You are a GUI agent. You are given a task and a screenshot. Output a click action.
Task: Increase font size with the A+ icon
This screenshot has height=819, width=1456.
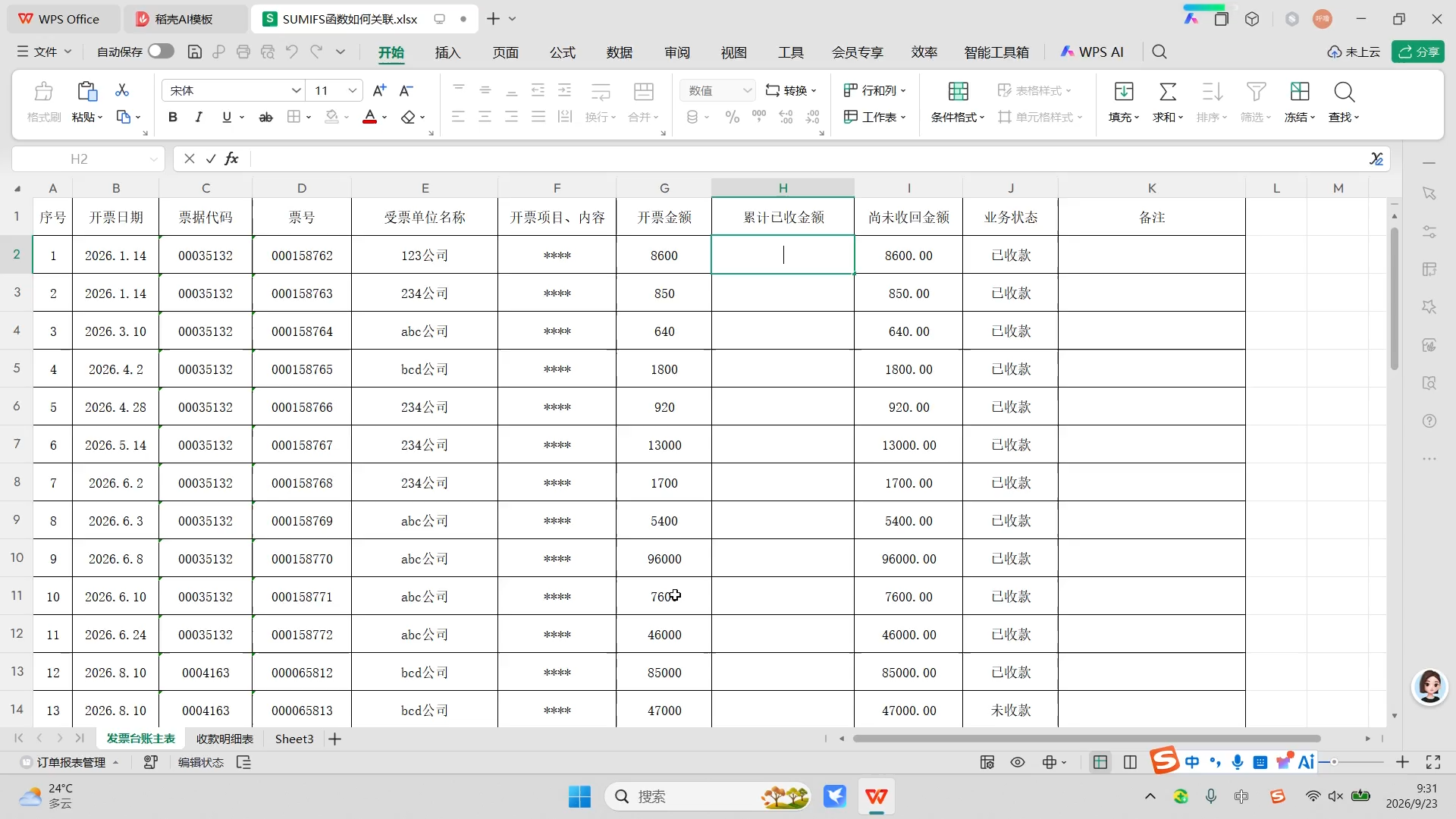pyautogui.click(x=379, y=90)
